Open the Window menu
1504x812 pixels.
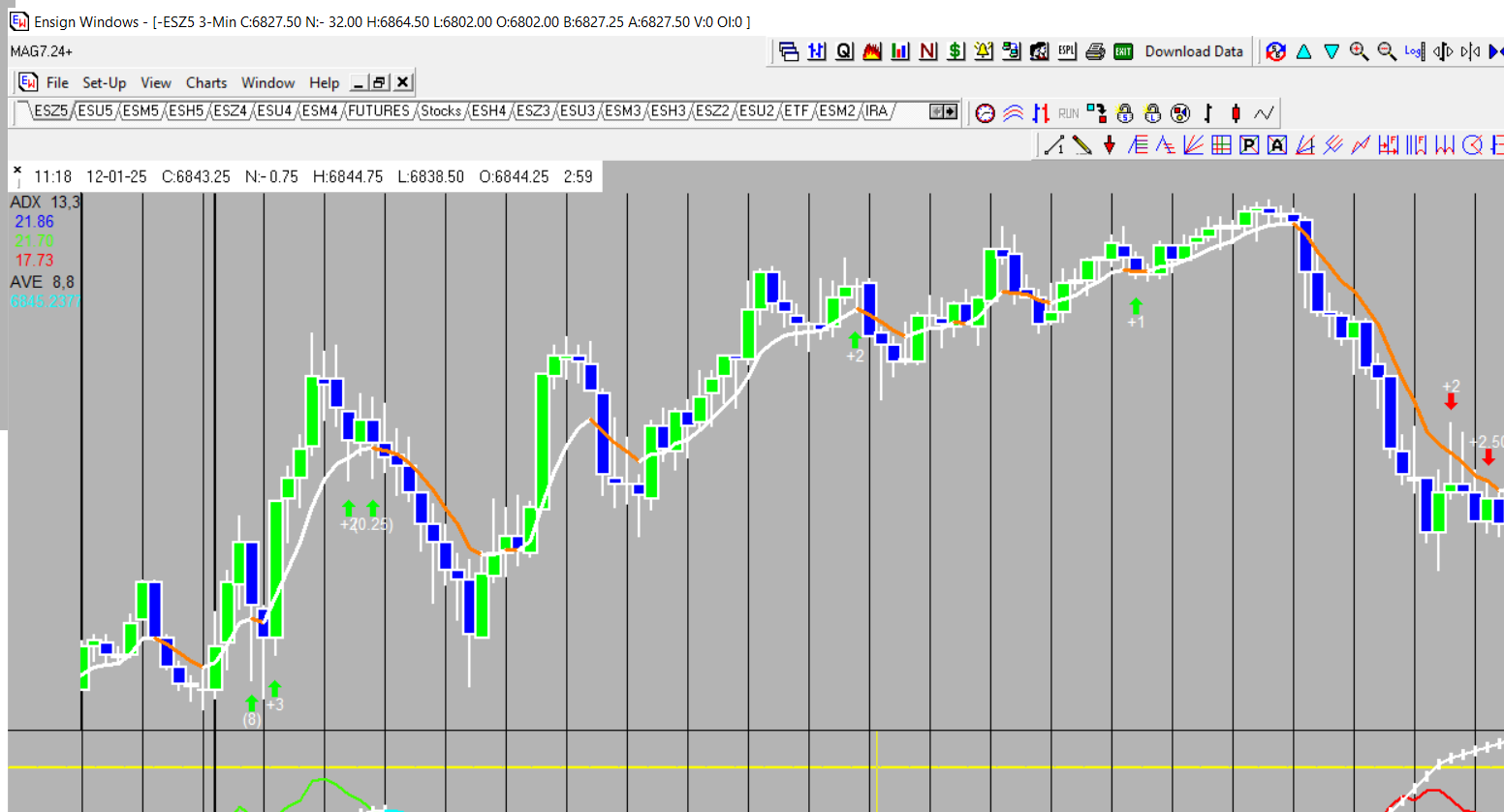tap(267, 83)
